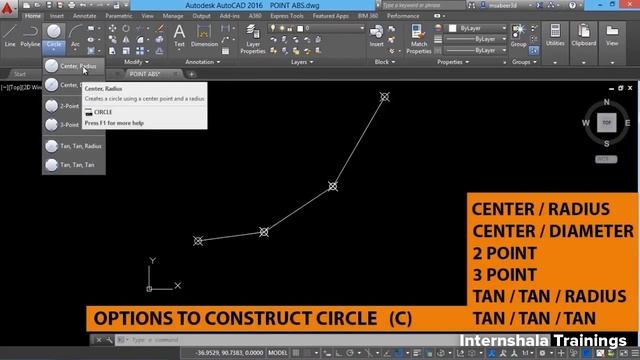
Task: Click the TOP face of ViewCube
Action: (x=606, y=122)
